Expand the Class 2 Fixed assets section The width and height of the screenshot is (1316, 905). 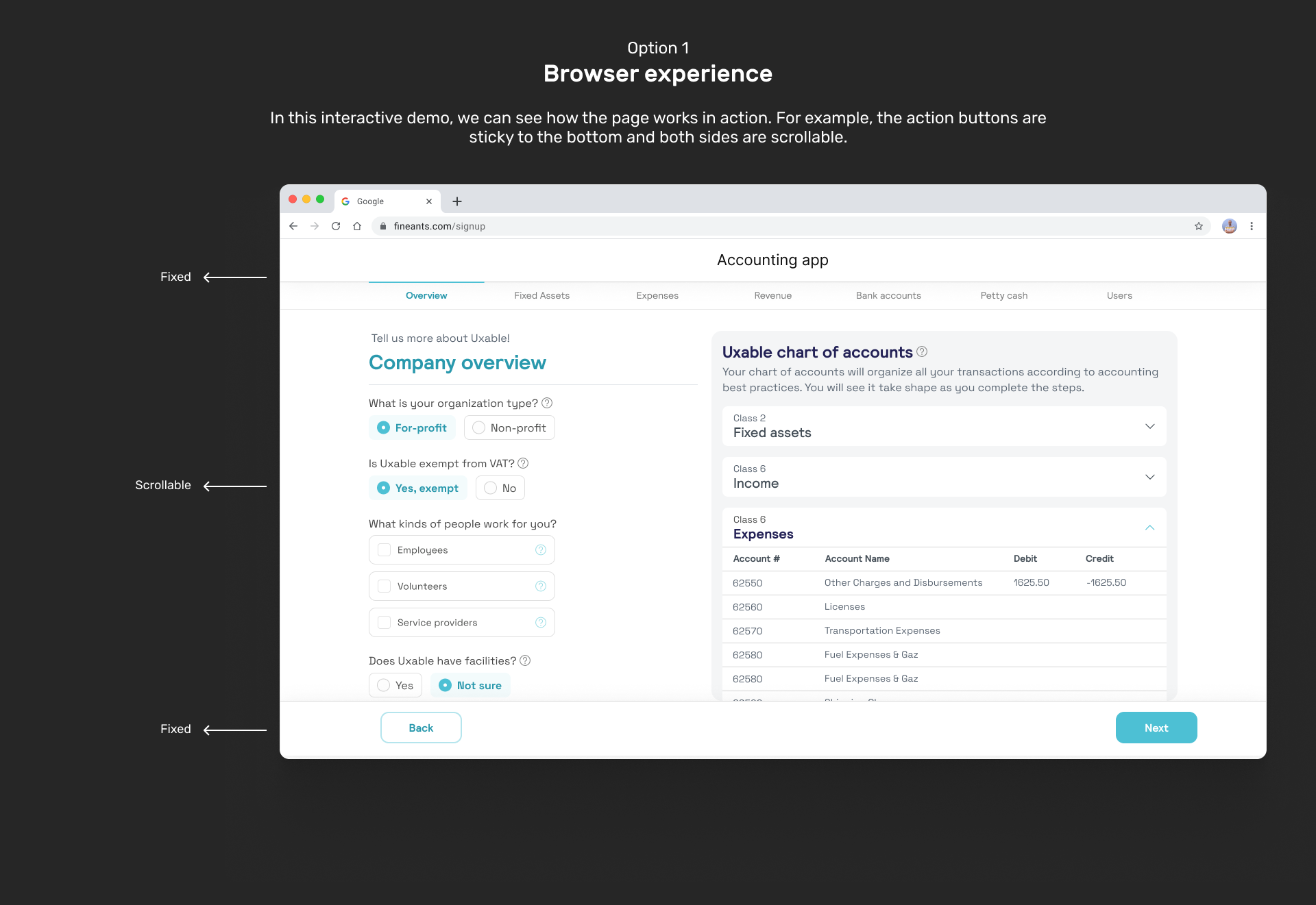[1149, 426]
